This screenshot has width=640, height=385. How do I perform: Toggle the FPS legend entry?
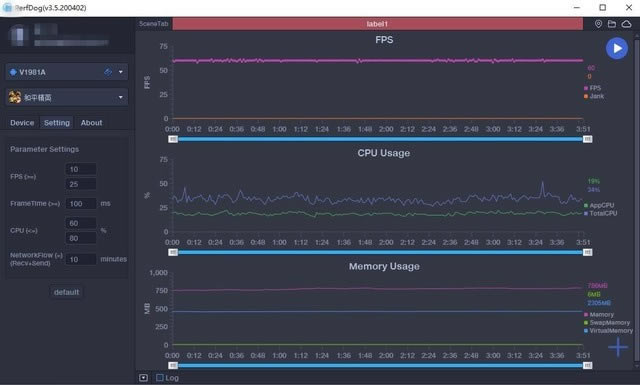pos(592,88)
